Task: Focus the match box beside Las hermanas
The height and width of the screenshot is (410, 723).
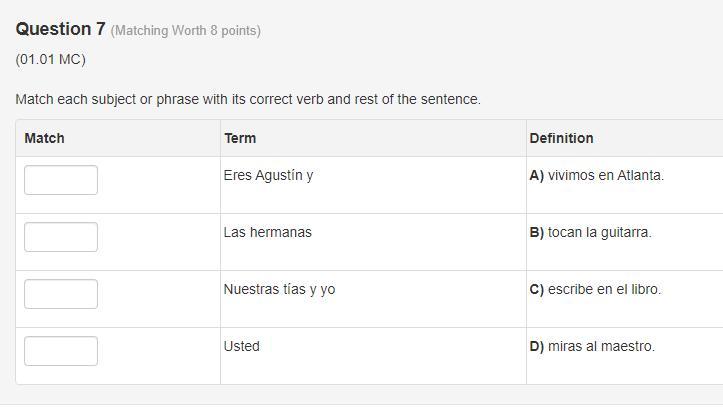Action: [x=61, y=237]
